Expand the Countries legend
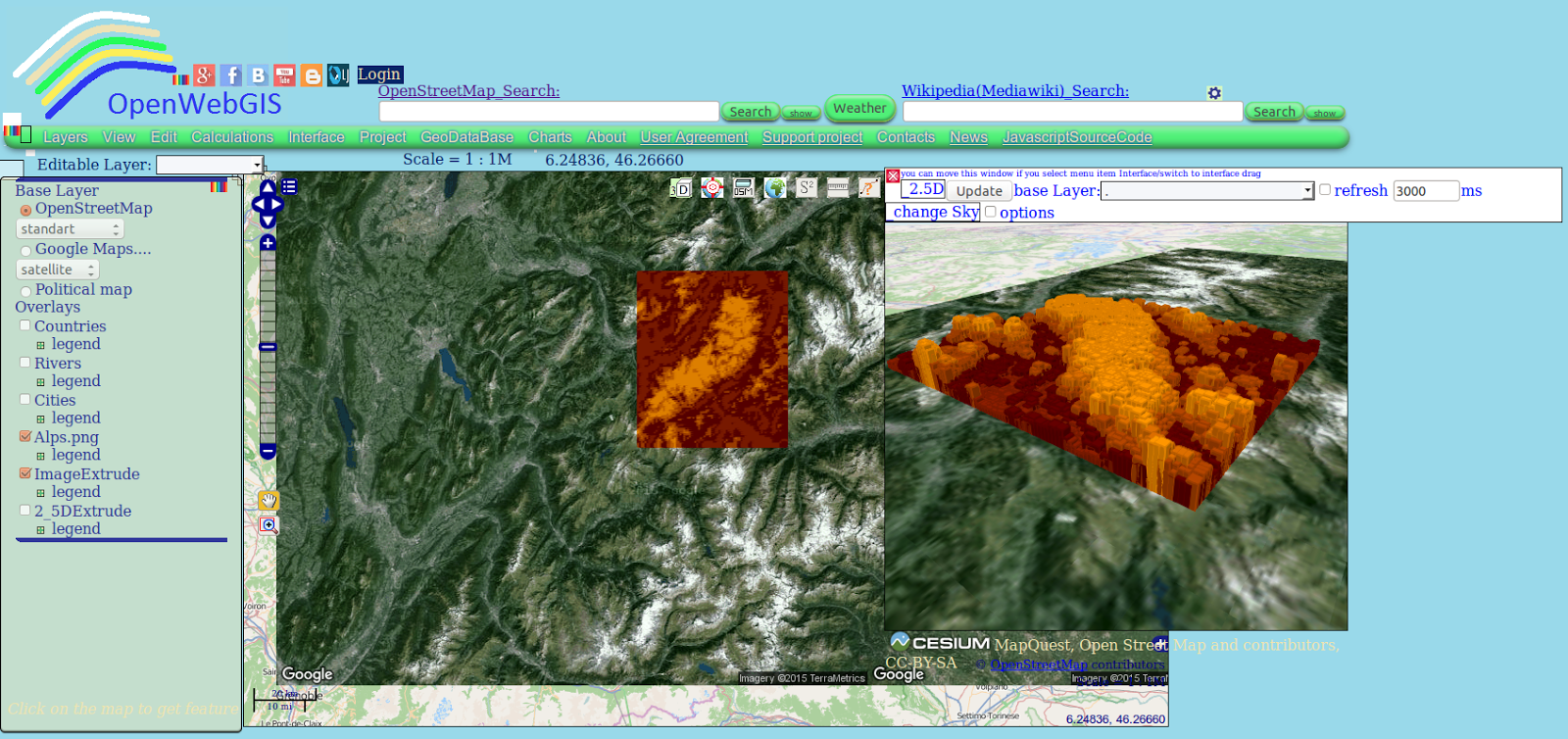This screenshot has height=739, width=1568. [41, 345]
